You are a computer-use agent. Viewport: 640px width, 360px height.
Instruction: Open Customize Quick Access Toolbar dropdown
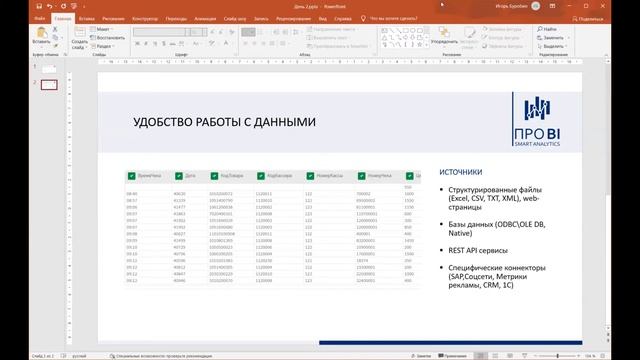pyautogui.click(x=84, y=7)
